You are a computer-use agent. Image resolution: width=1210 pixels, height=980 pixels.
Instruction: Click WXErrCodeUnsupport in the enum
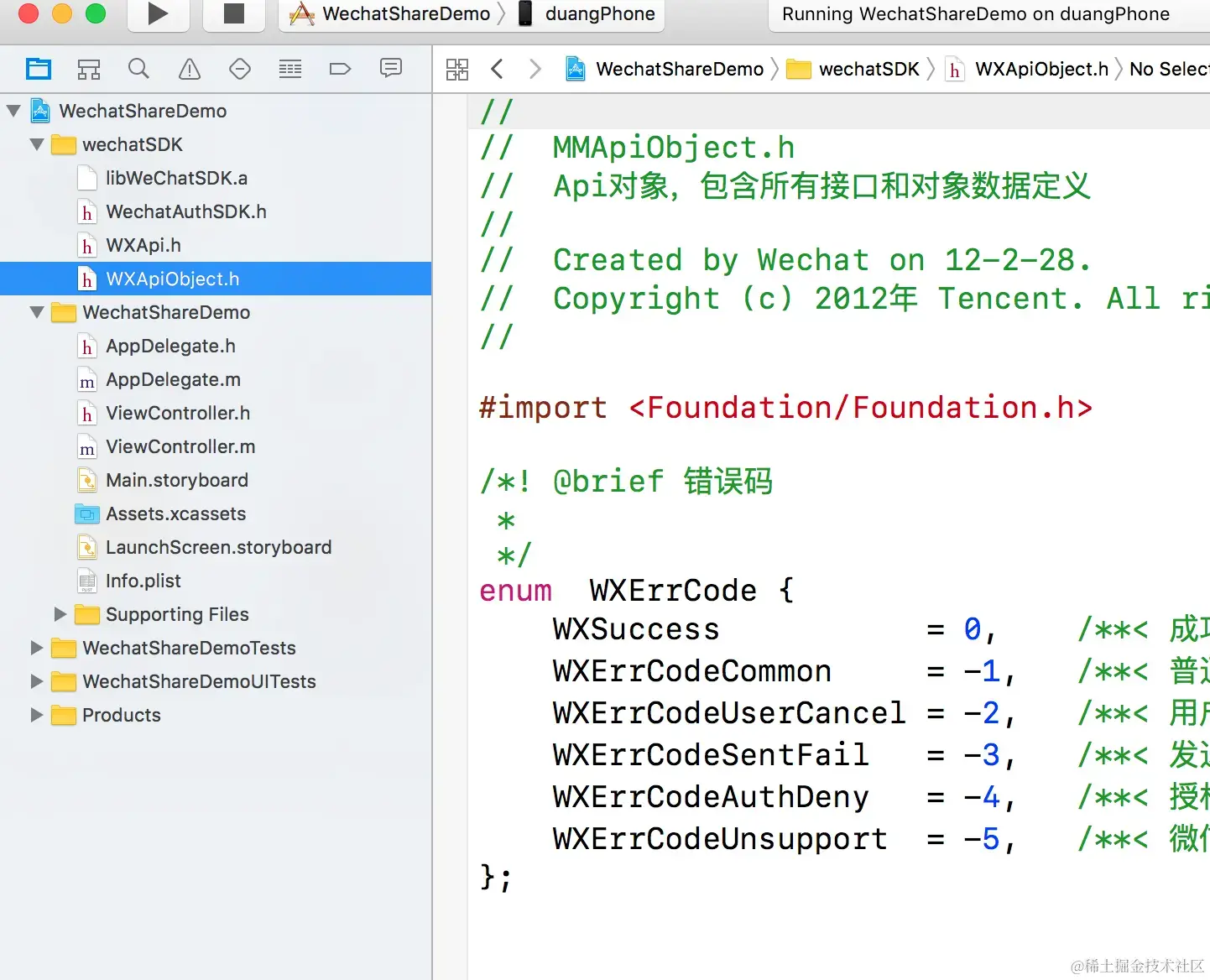click(x=719, y=839)
